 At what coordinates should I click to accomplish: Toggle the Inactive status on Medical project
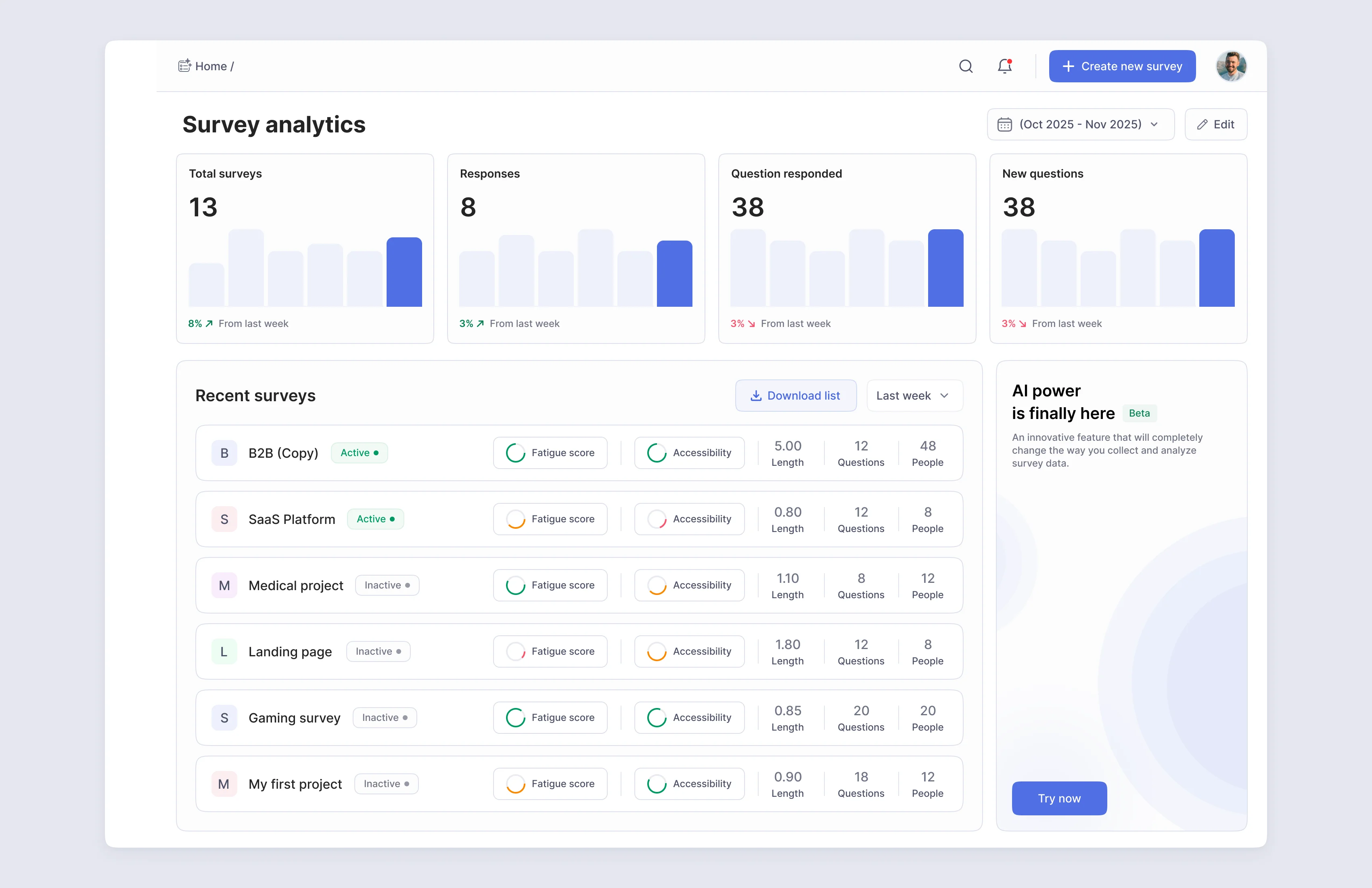[387, 585]
